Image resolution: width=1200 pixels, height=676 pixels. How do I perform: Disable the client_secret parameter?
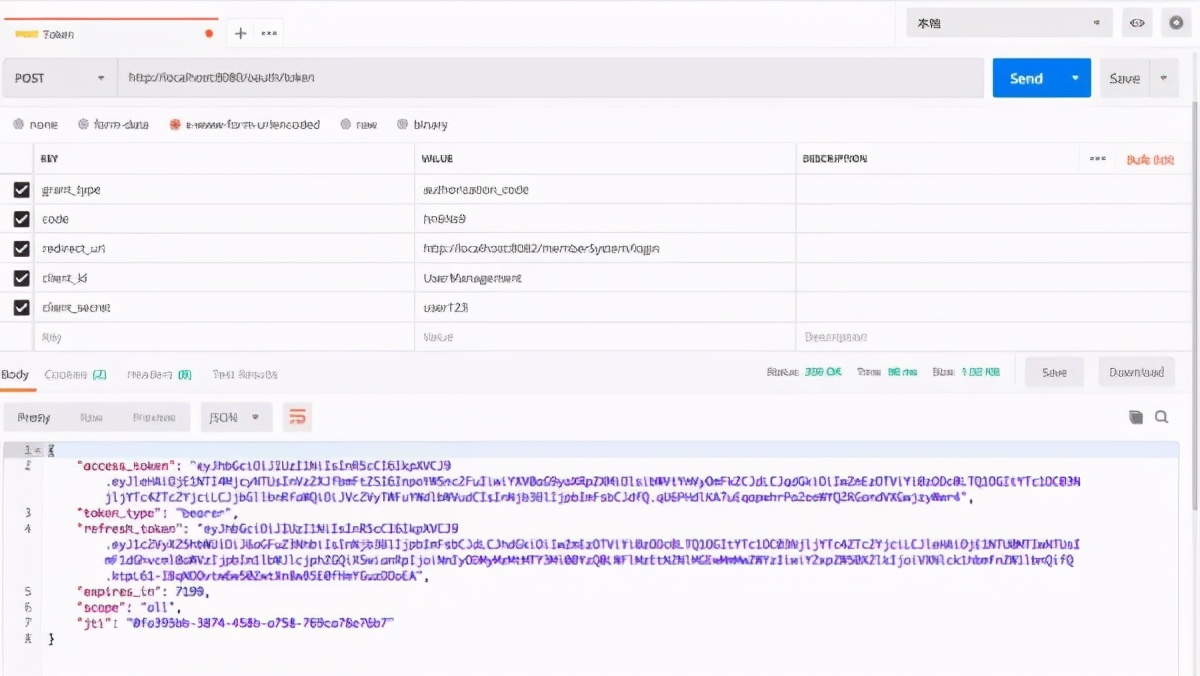coord(20,308)
